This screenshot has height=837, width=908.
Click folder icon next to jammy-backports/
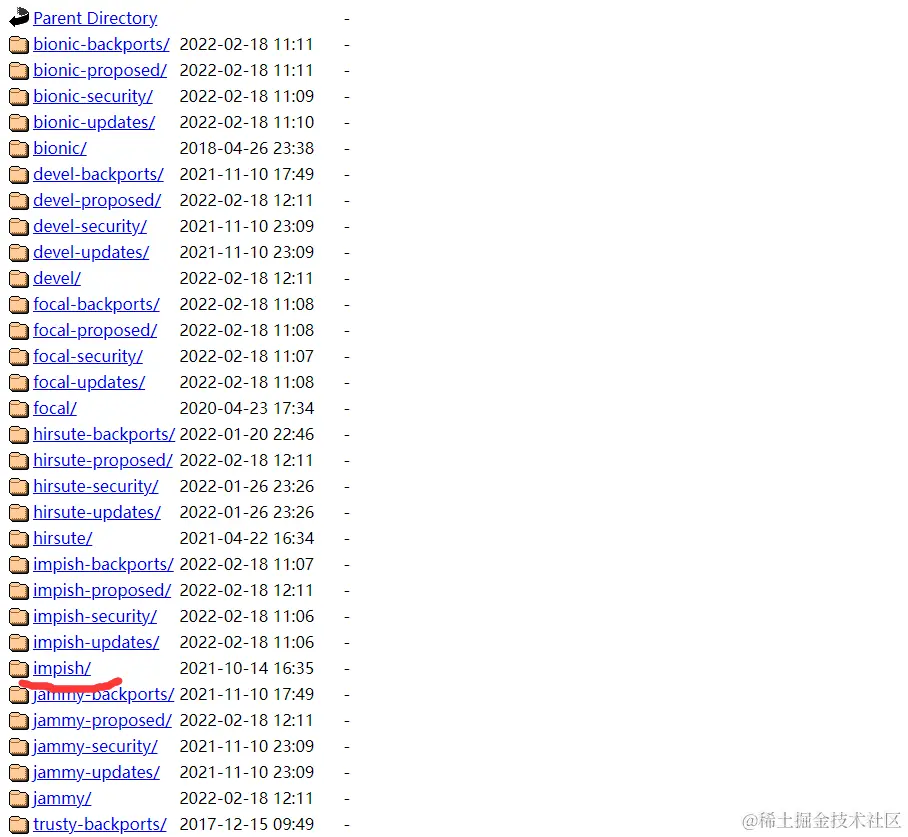pyautogui.click(x=19, y=695)
